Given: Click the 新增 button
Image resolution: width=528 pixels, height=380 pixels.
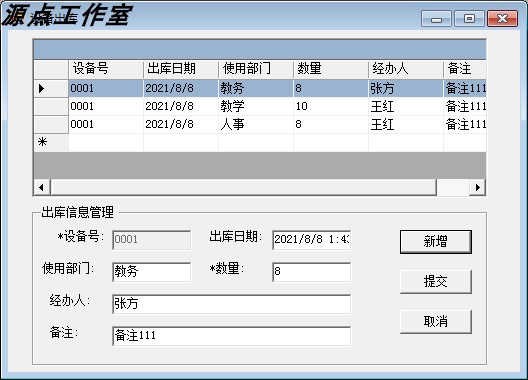Looking at the screenshot, I should tap(435, 242).
